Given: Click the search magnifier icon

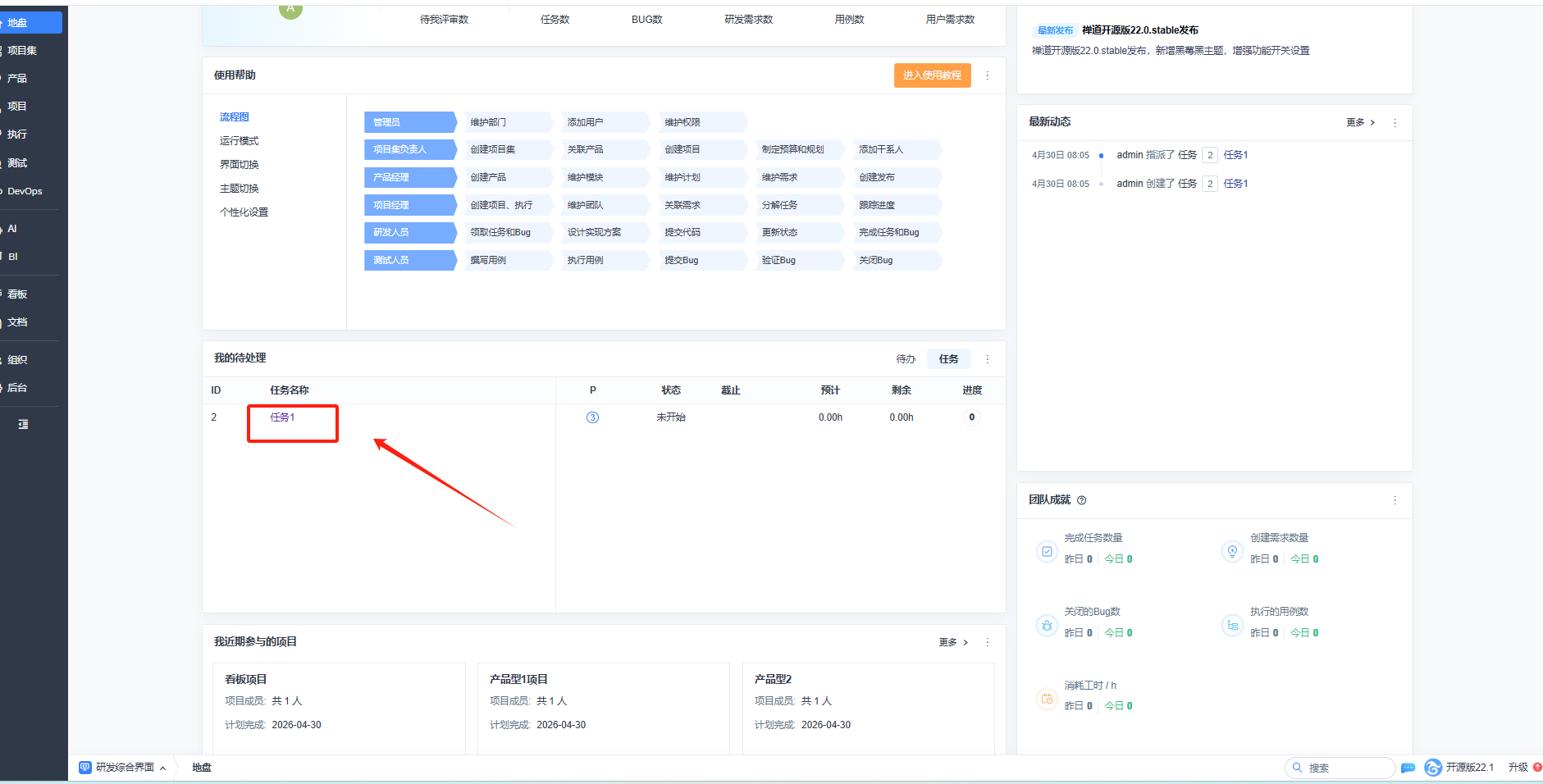Looking at the screenshot, I should (1297, 768).
